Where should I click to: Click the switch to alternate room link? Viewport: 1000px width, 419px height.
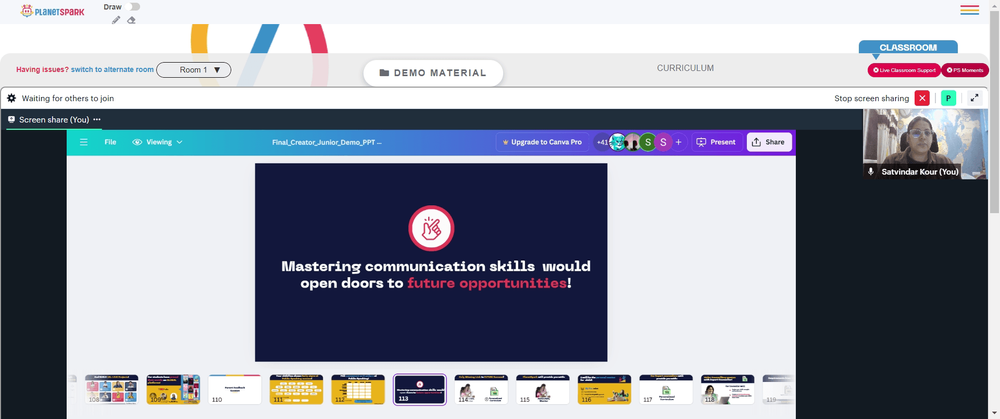(x=112, y=70)
